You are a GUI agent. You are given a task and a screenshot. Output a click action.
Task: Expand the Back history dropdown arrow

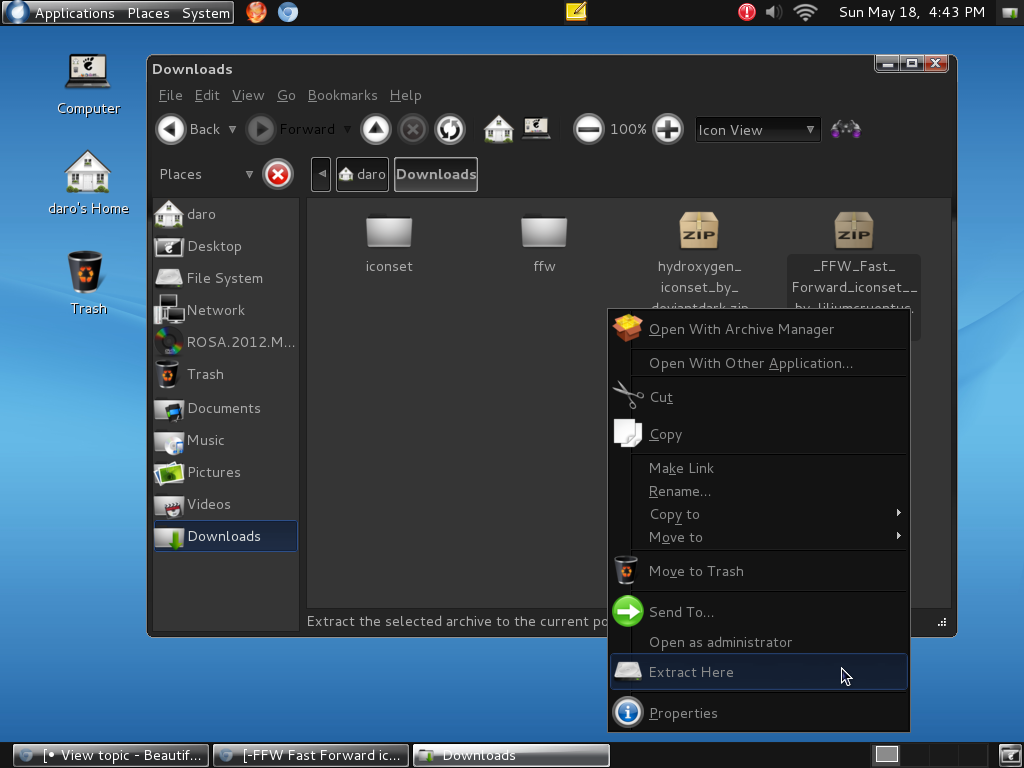click(x=233, y=129)
